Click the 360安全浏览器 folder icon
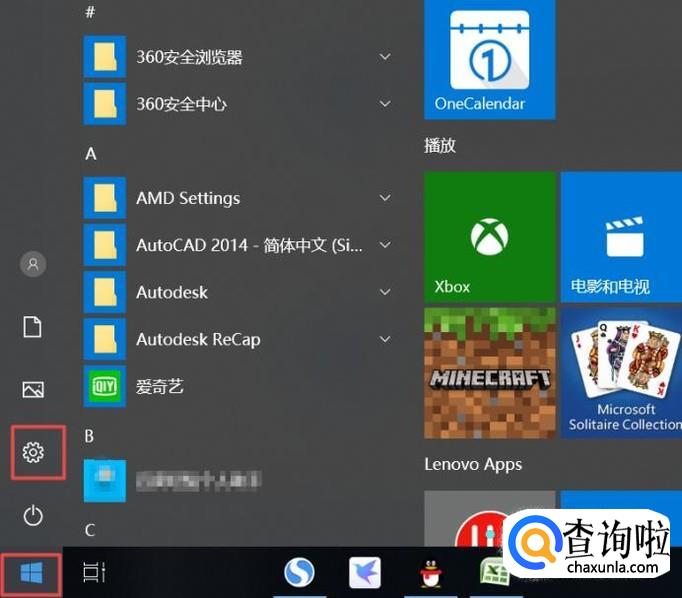Screen dimensions: 682x598 (x=105, y=57)
